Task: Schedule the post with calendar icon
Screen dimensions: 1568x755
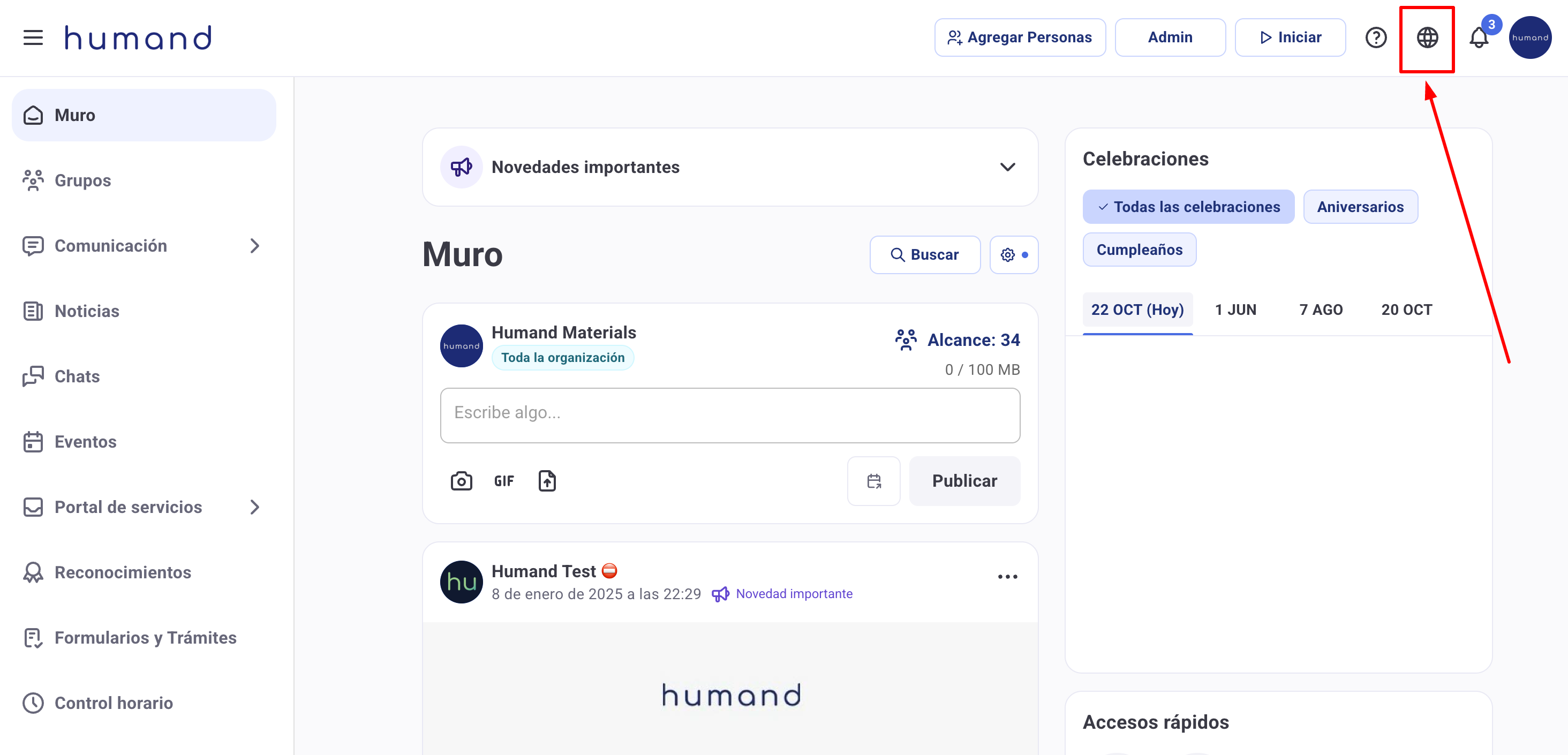Action: point(873,481)
